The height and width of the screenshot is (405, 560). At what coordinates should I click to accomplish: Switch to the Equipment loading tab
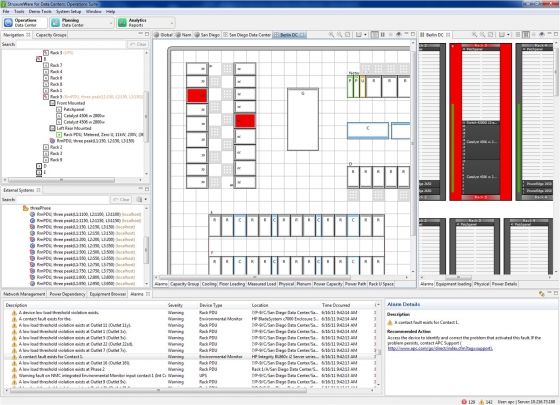[x=453, y=284]
